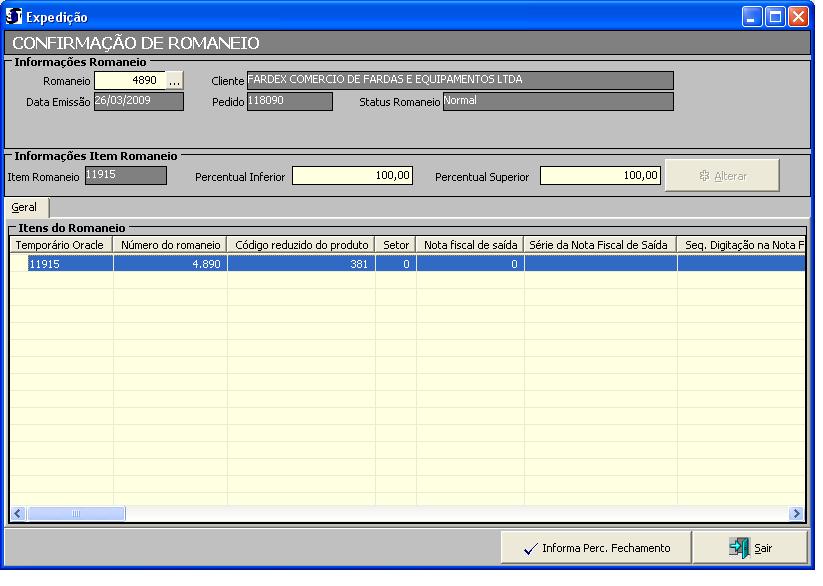Select the 381 product code cell
Viewport: 823px width, 586px height.
coord(301,264)
